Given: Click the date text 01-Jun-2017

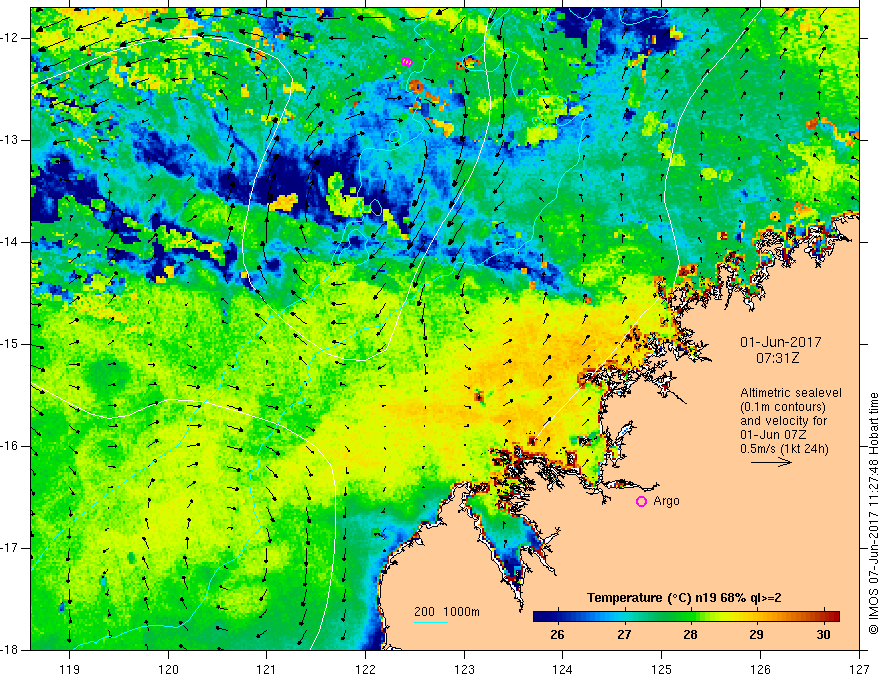Looking at the screenshot, I should tap(780, 342).
